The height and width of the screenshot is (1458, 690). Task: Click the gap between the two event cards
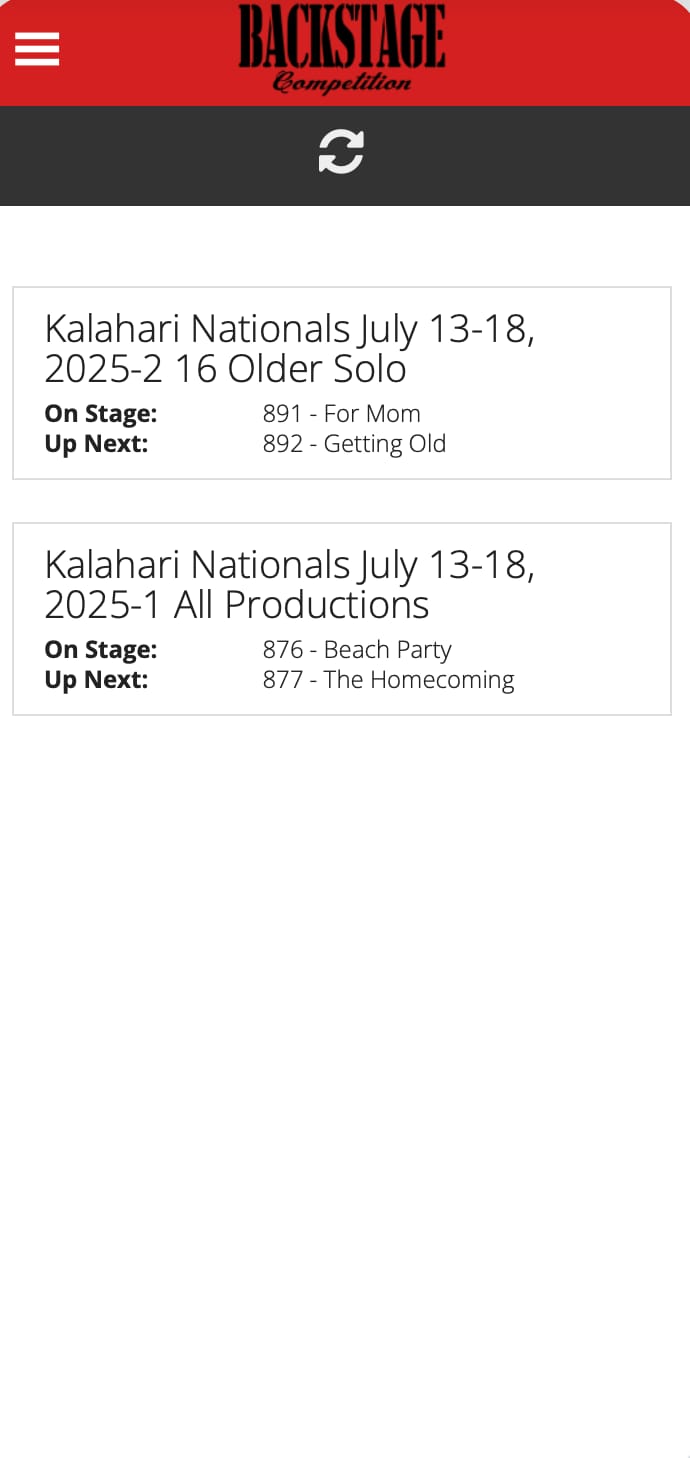tap(341, 501)
